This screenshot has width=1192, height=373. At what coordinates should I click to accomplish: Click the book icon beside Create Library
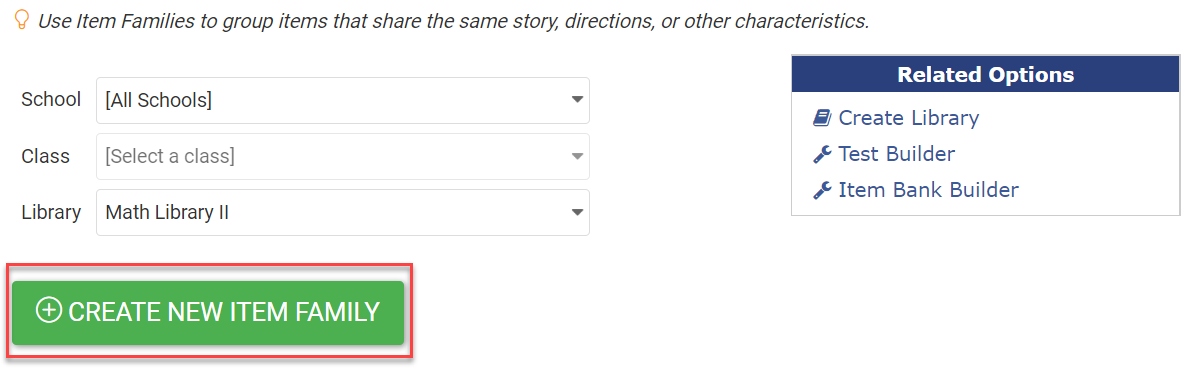[822, 118]
